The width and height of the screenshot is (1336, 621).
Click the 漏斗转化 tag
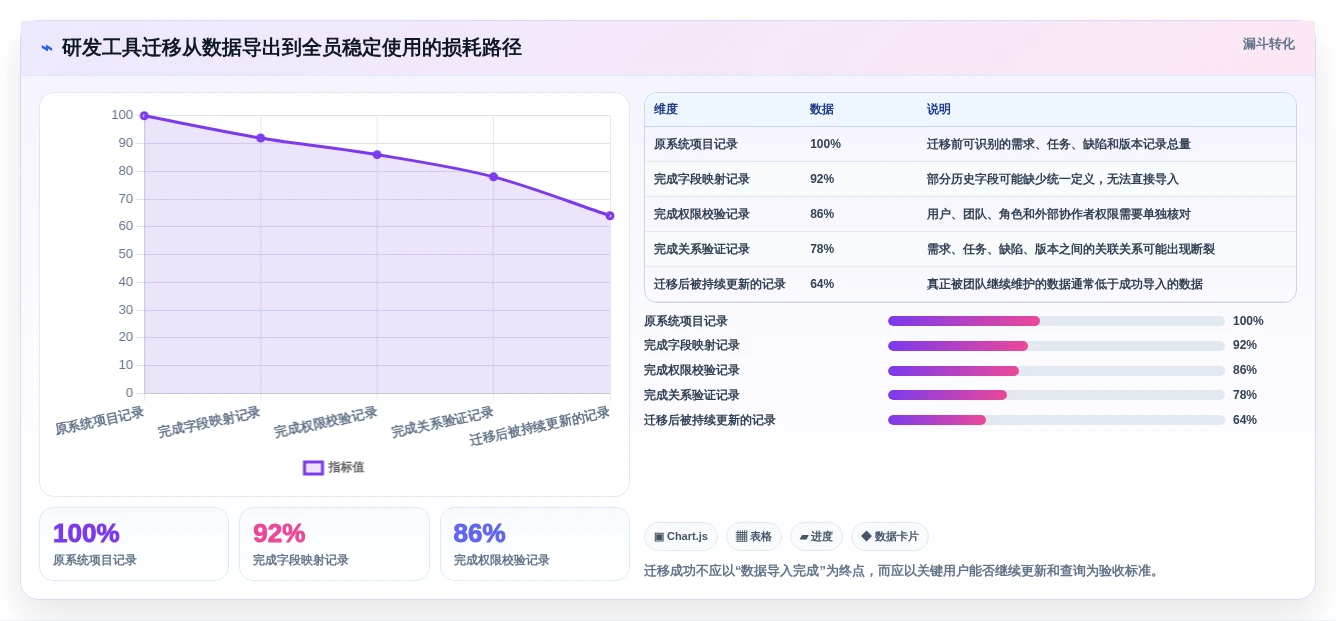pyautogui.click(x=1268, y=44)
